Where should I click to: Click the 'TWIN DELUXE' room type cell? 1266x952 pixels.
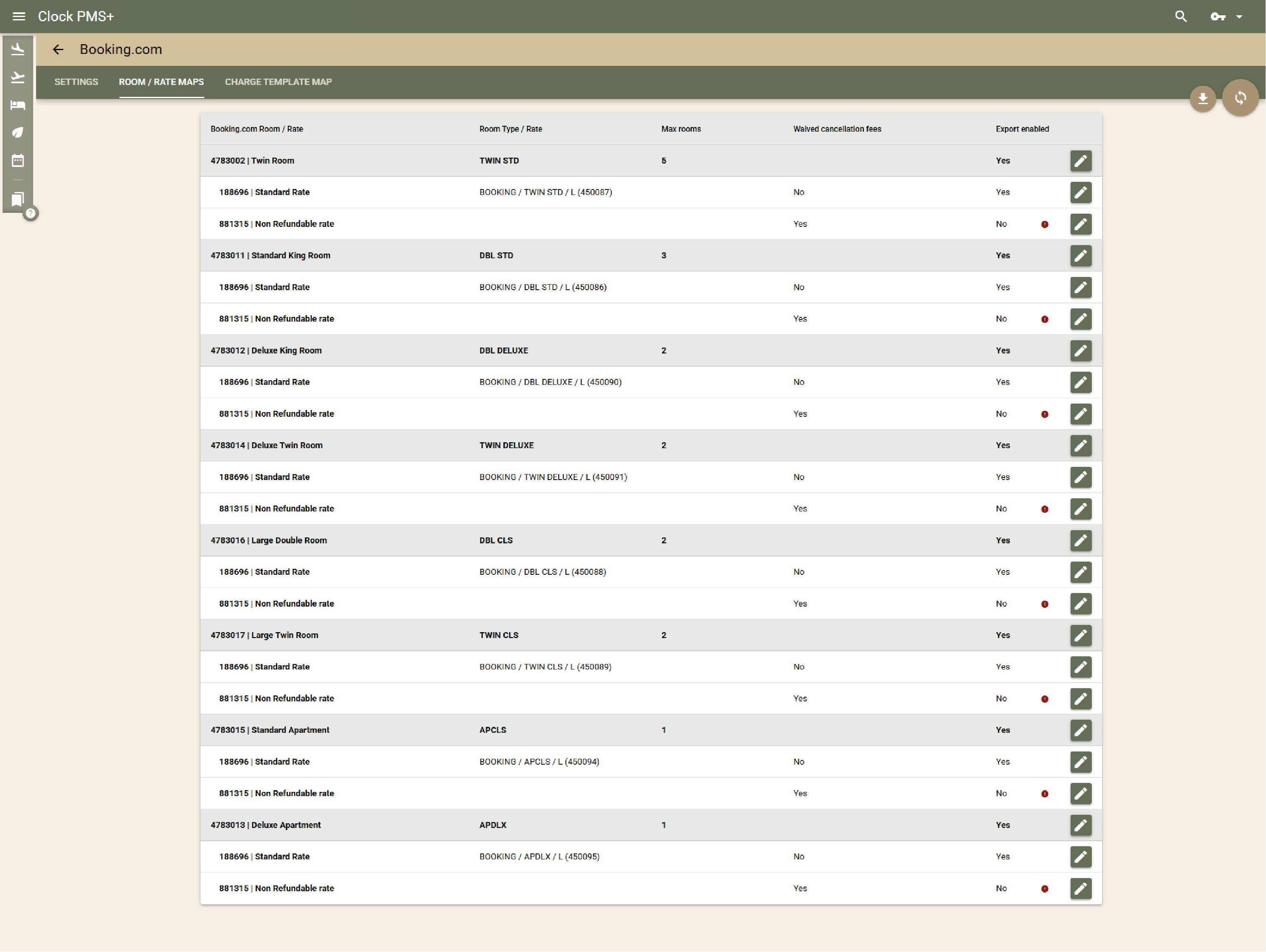point(506,445)
